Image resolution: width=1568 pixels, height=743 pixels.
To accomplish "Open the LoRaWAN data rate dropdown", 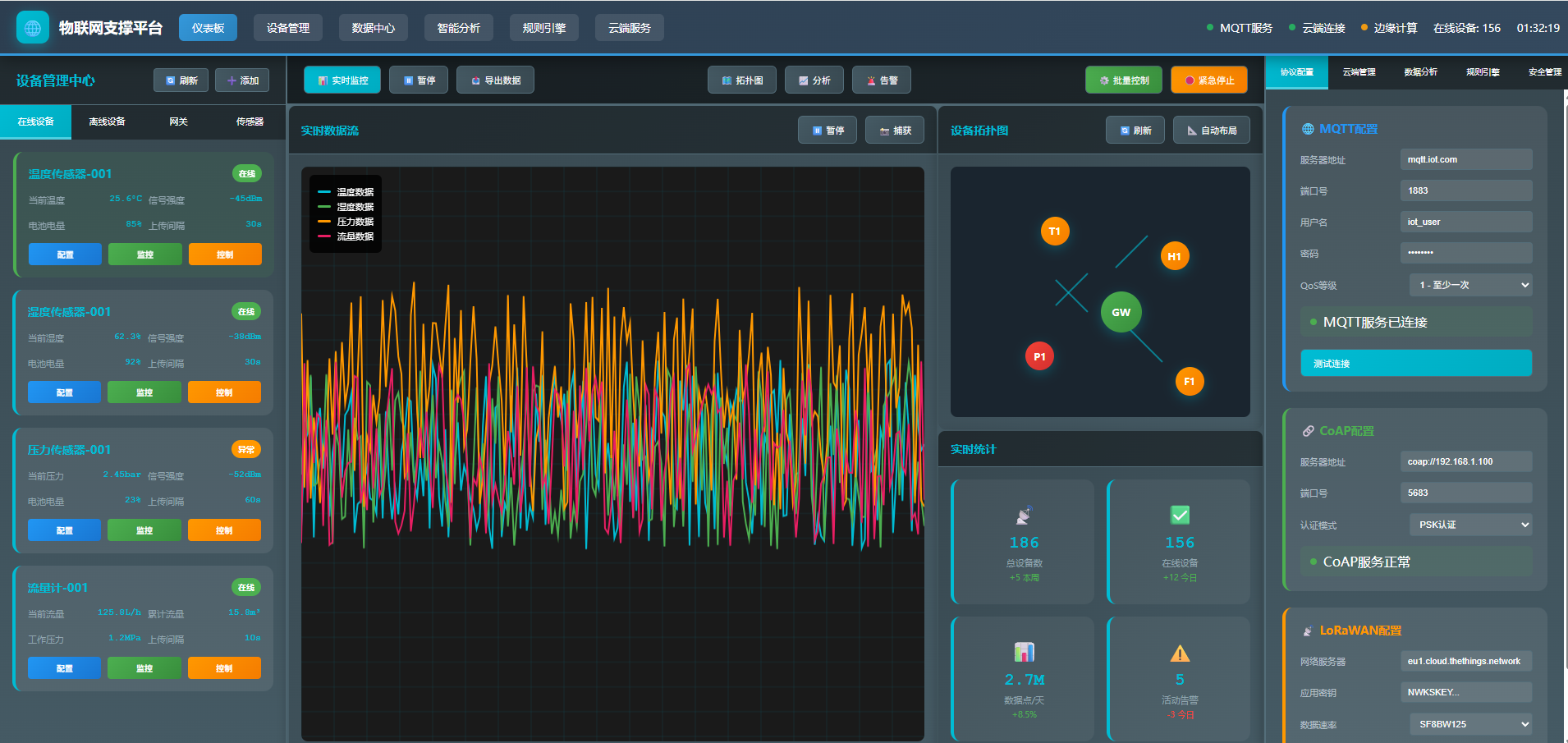I will coord(1470,724).
